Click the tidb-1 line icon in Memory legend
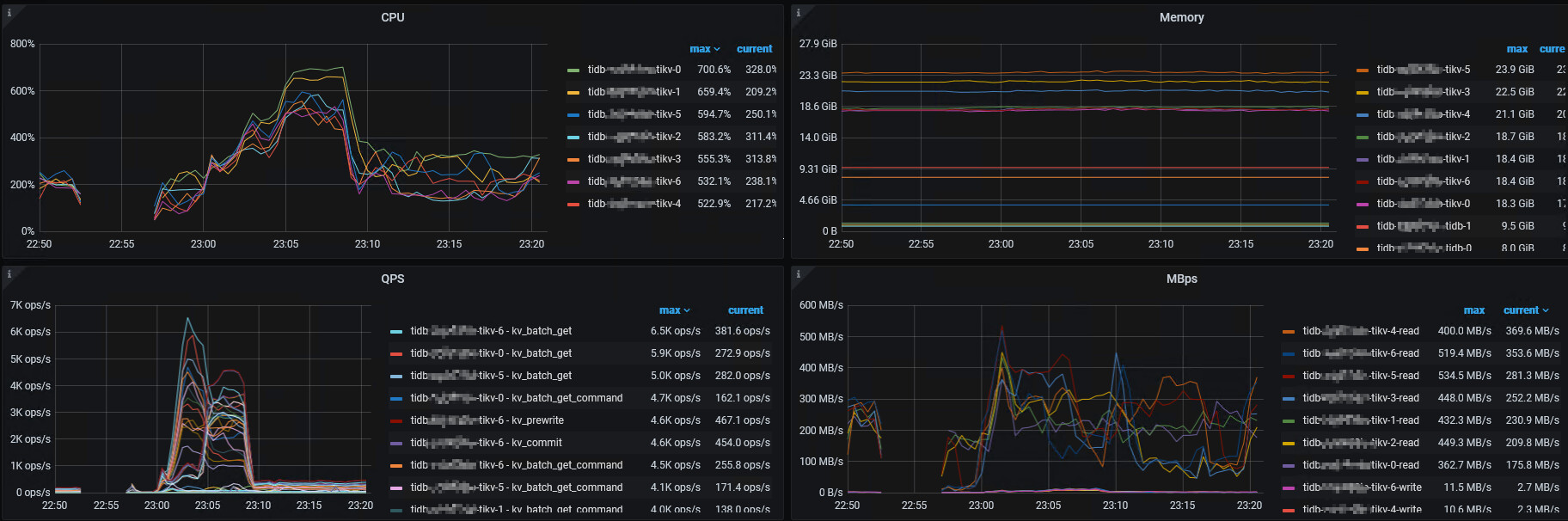Image resolution: width=1568 pixels, height=521 pixels. coord(1362,226)
